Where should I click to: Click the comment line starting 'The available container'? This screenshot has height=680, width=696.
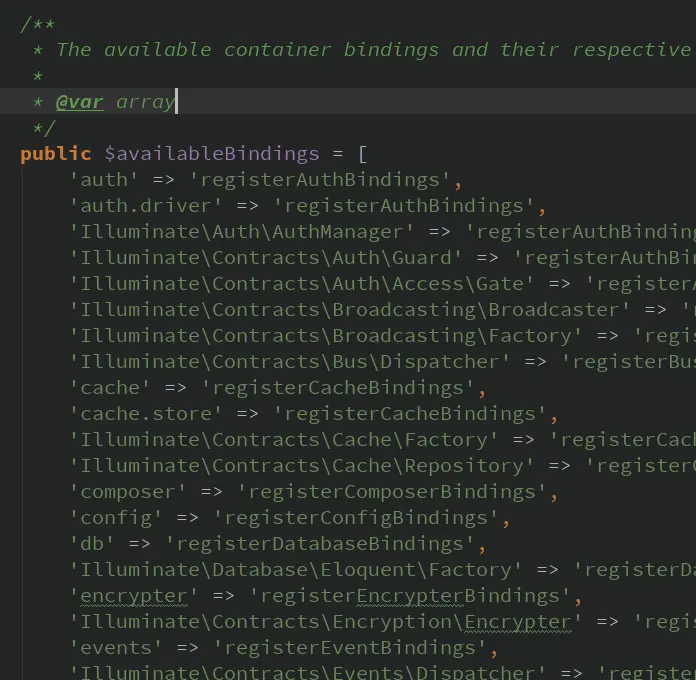(374, 50)
